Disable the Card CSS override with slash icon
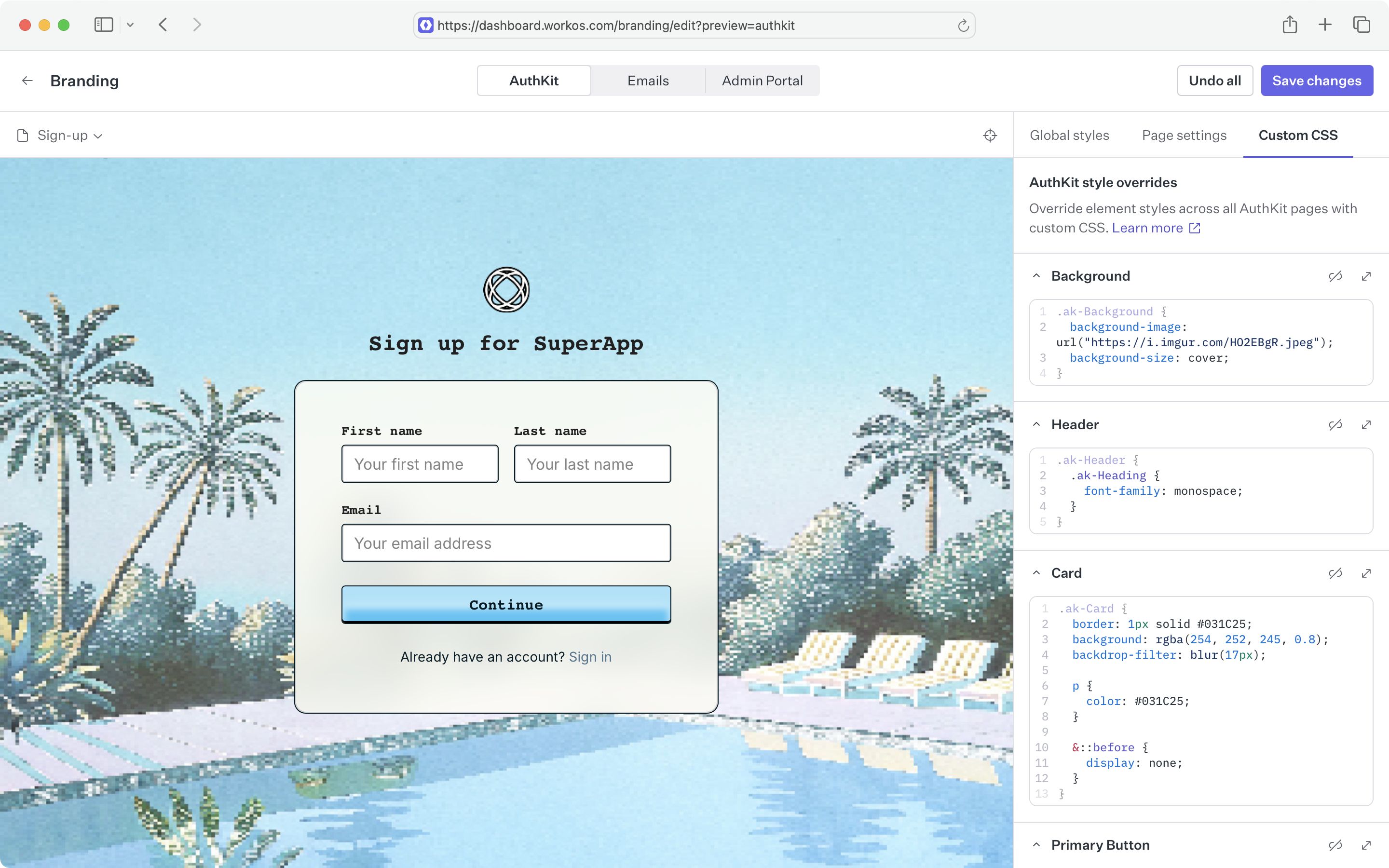1389x868 pixels. click(x=1335, y=573)
